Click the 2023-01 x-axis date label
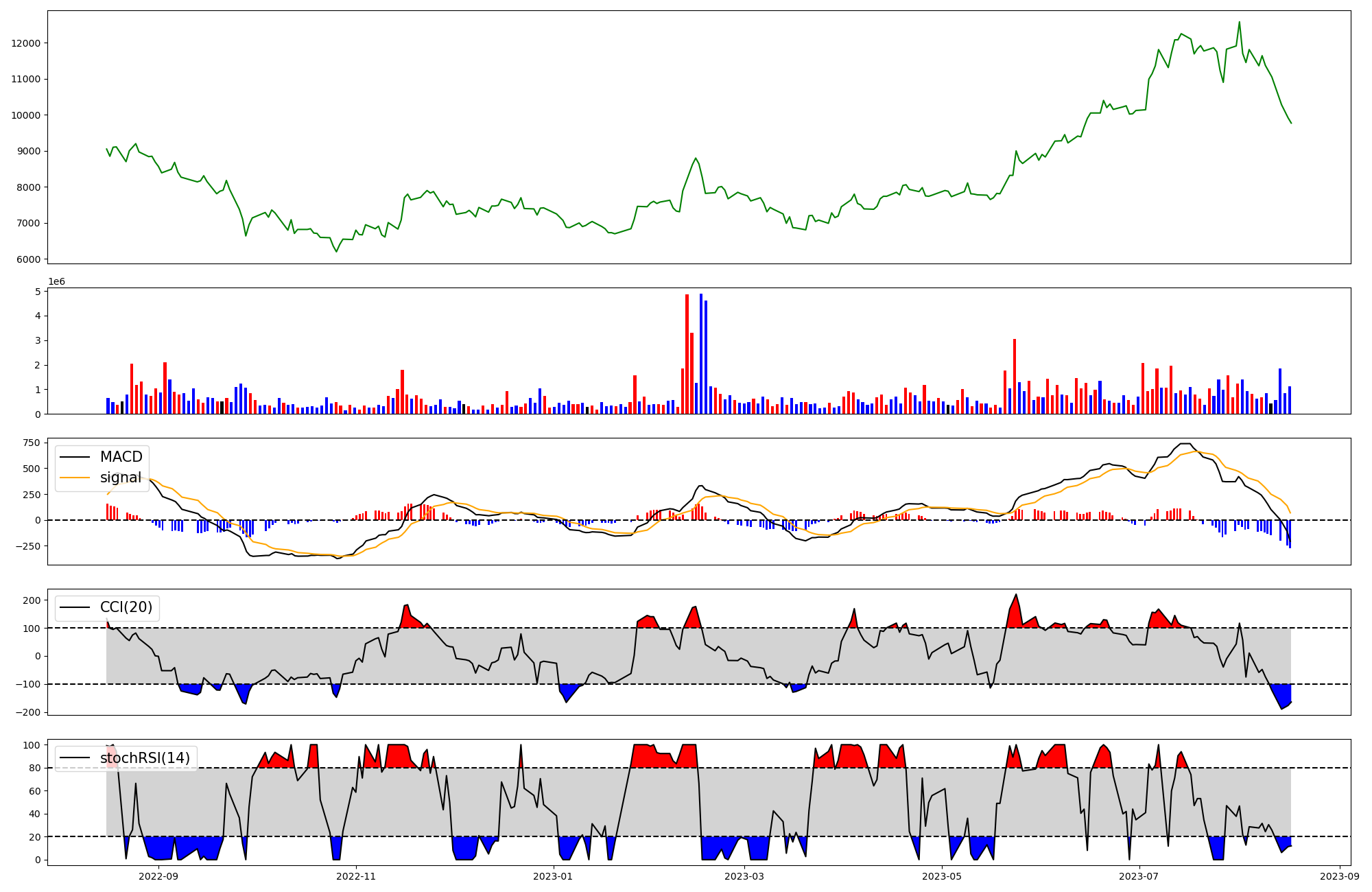 tap(553, 876)
